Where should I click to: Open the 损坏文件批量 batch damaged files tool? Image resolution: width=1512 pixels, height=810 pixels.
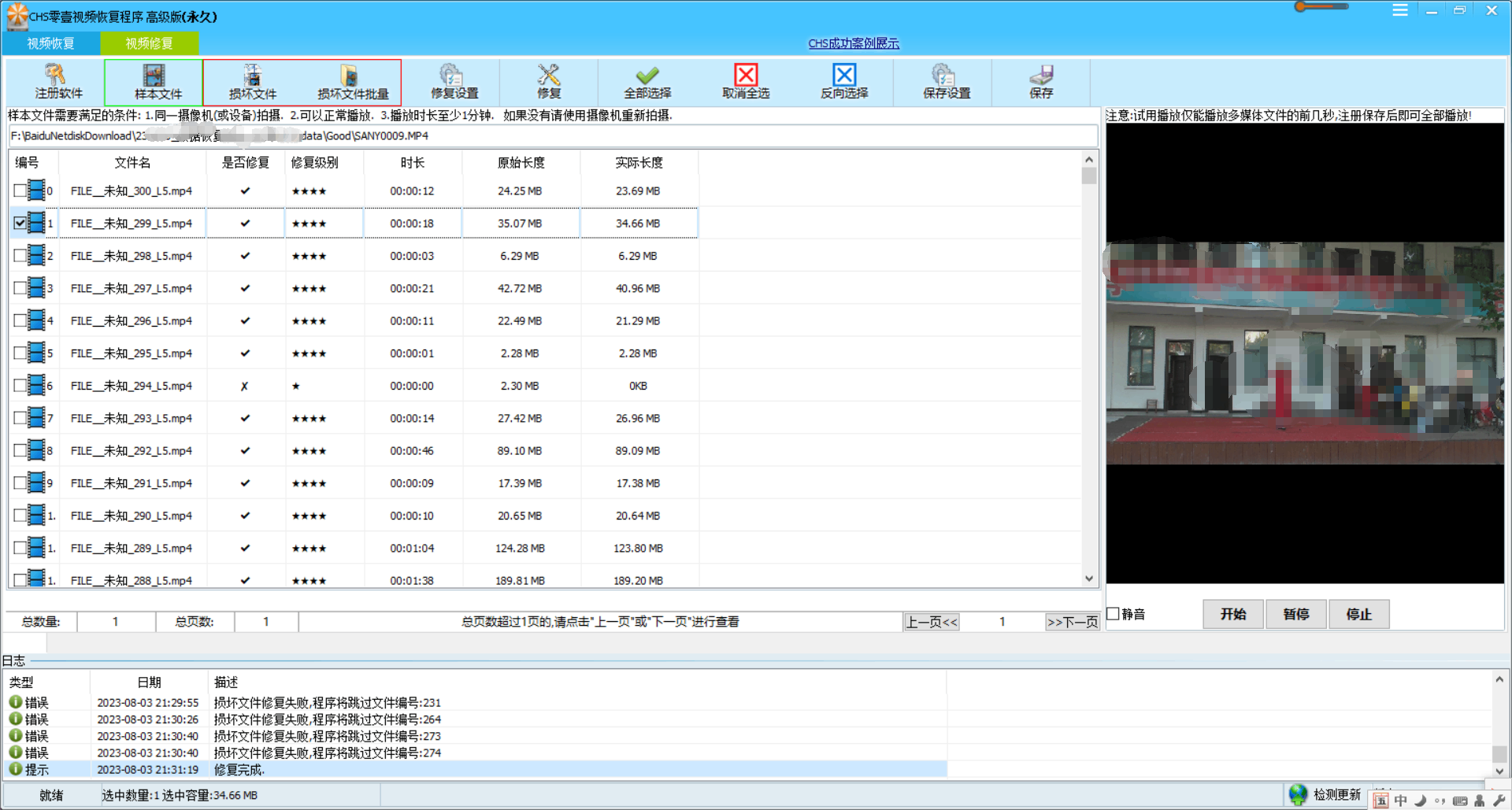click(x=352, y=83)
